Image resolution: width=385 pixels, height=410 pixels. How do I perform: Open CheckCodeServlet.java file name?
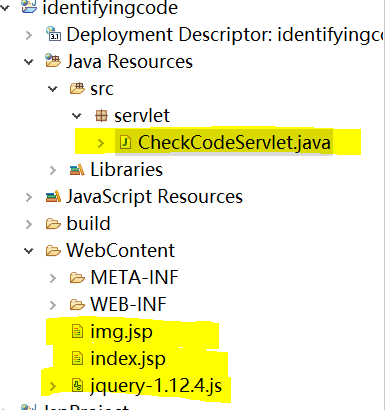pyautogui.click(x=234, y=143)
